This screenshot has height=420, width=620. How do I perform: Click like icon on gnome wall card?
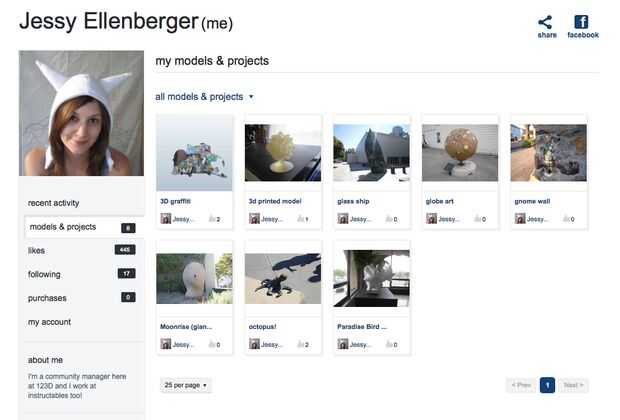[566, 219]
